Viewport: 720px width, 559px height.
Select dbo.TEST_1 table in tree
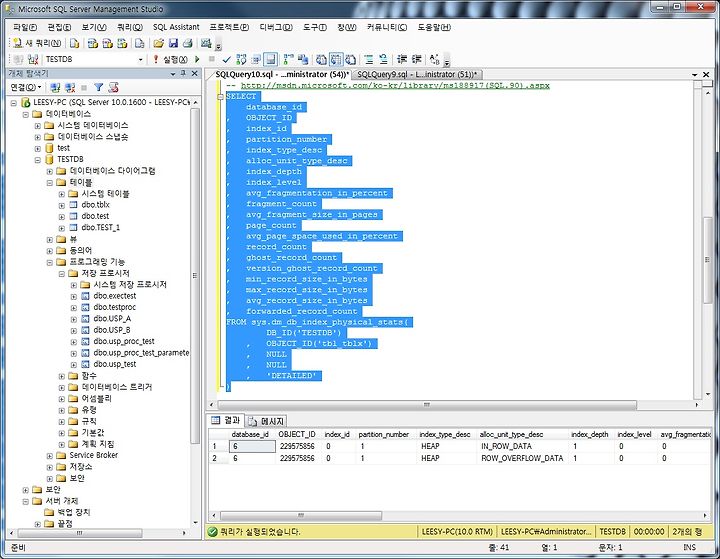(101, 227)
